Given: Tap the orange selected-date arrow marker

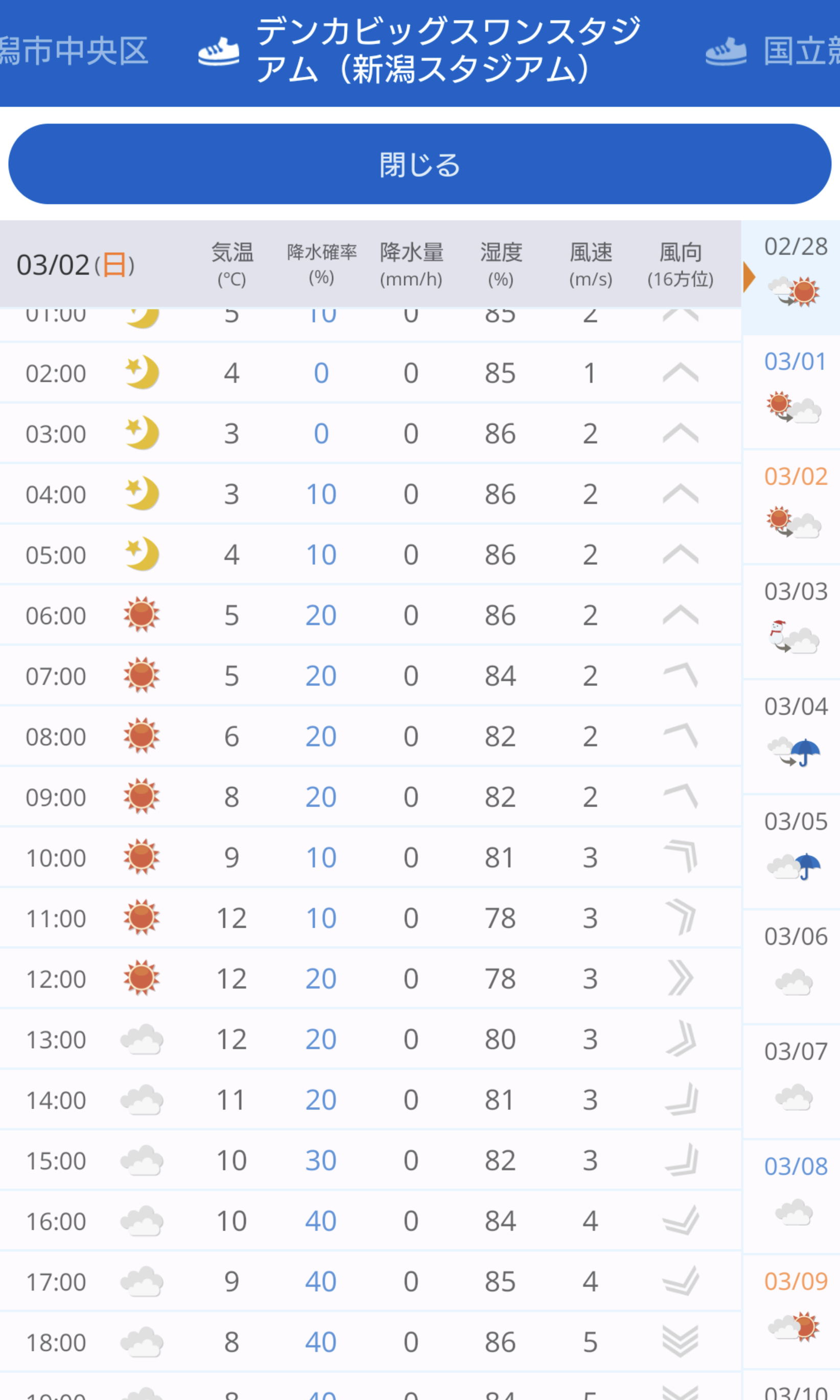Looking at the screenshot, I should [749, 277].
